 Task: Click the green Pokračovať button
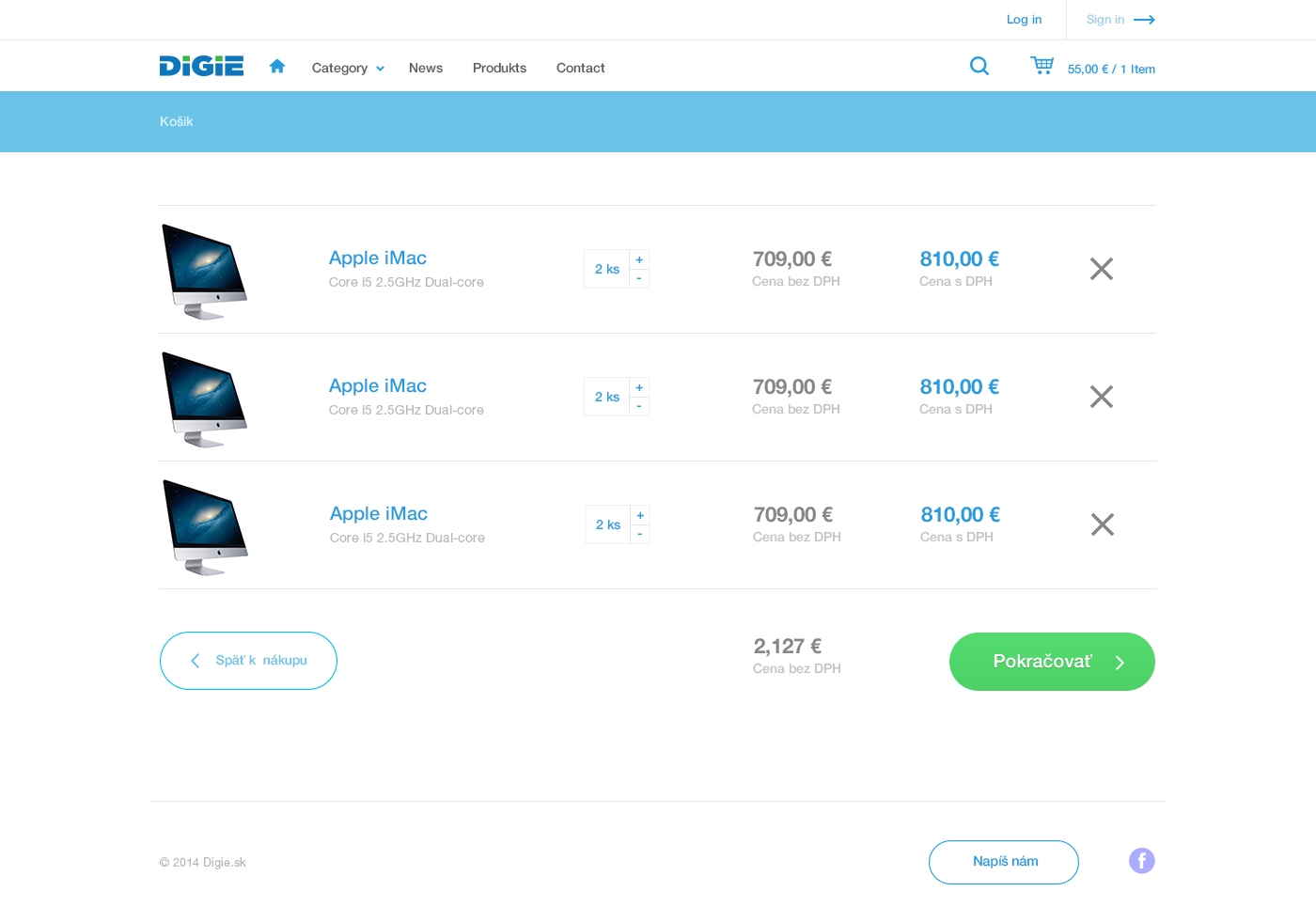pyautogui.click(x=1052, y=662)
